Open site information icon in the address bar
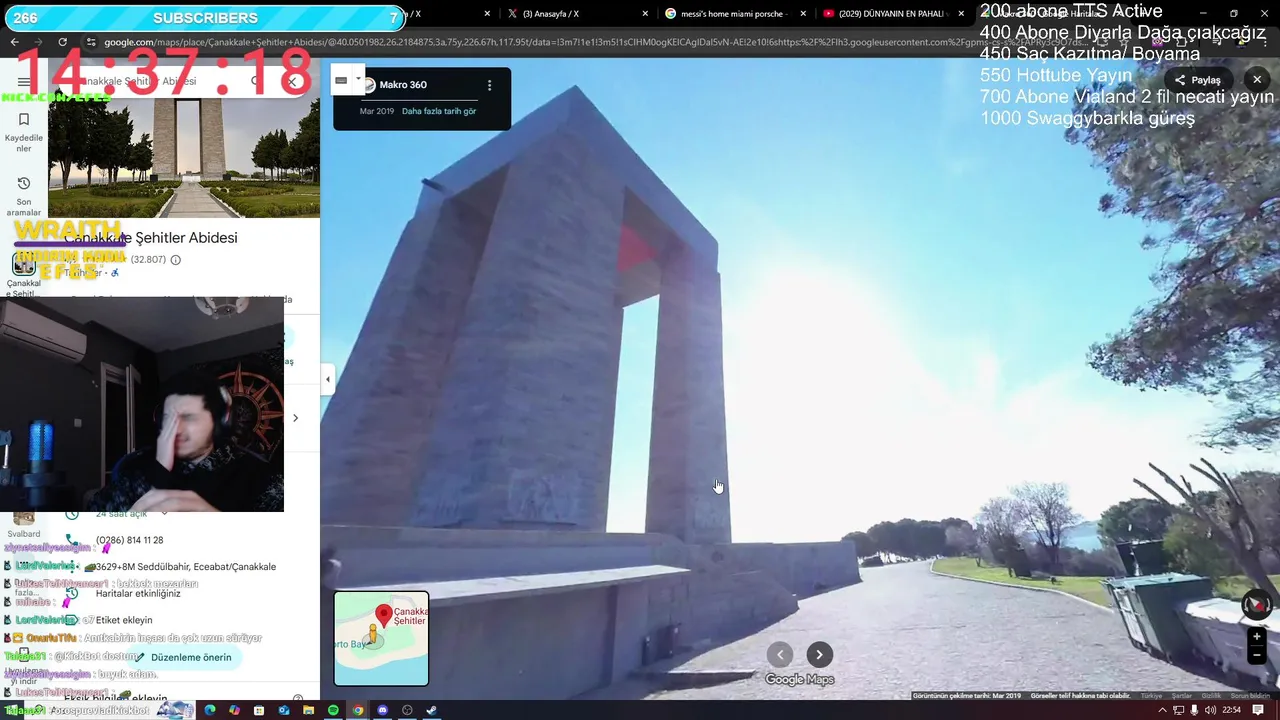The width and height of the screenshot is (1280, 720). 91,42
